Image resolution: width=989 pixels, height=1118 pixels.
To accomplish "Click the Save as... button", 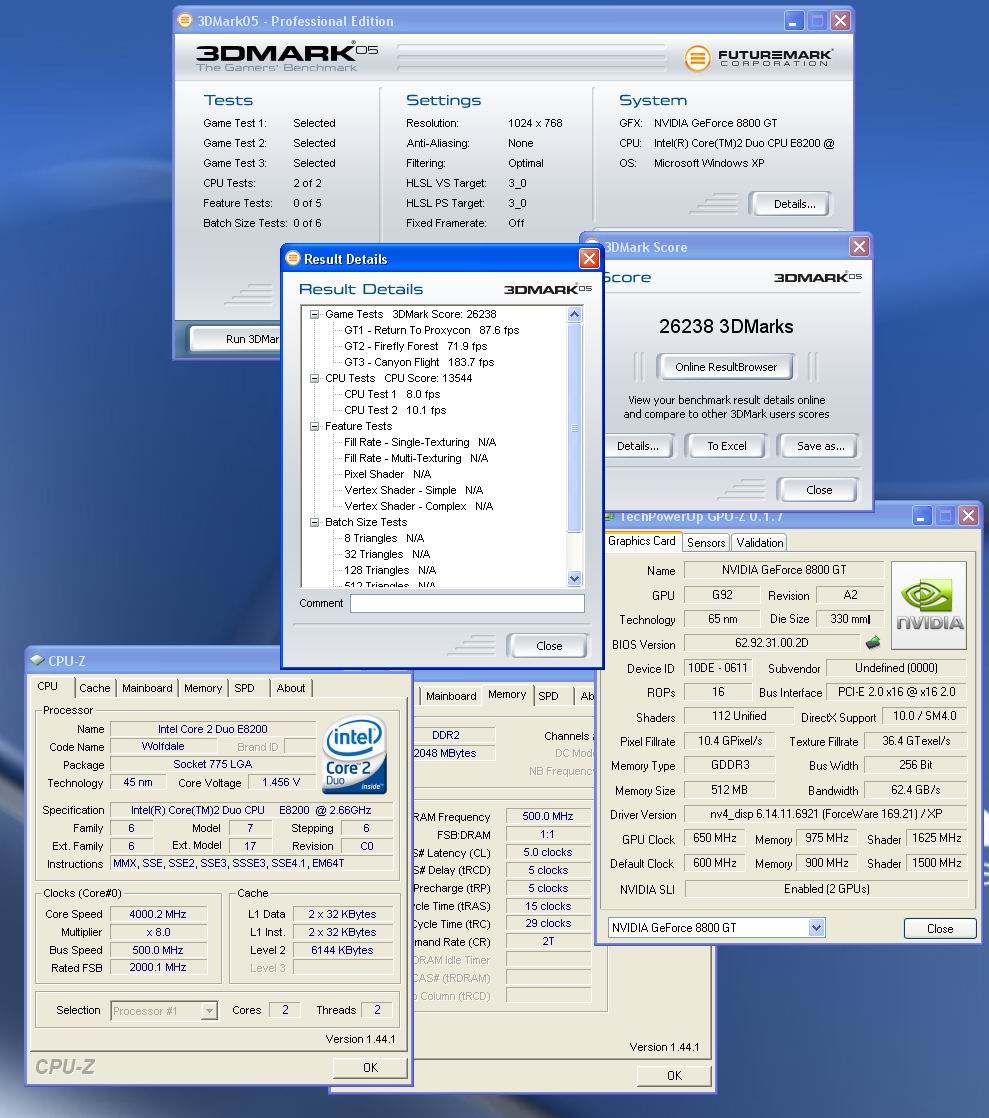I will (820, 446).
